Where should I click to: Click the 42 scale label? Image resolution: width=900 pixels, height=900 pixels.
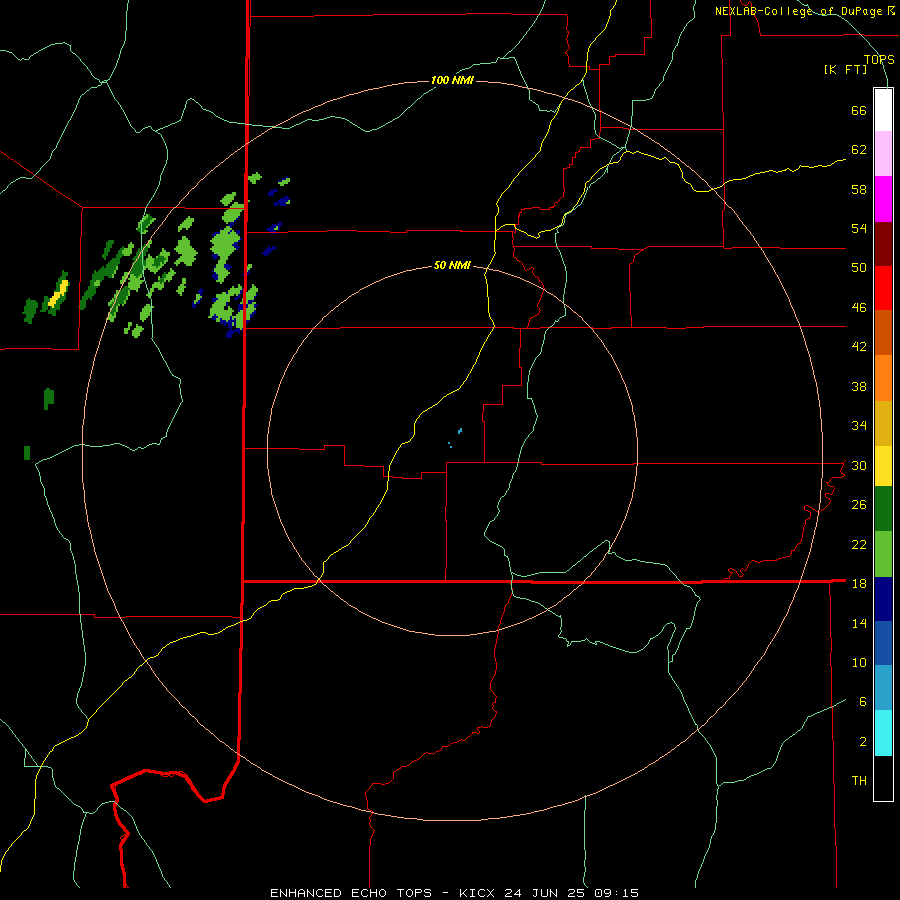(859, 347)
